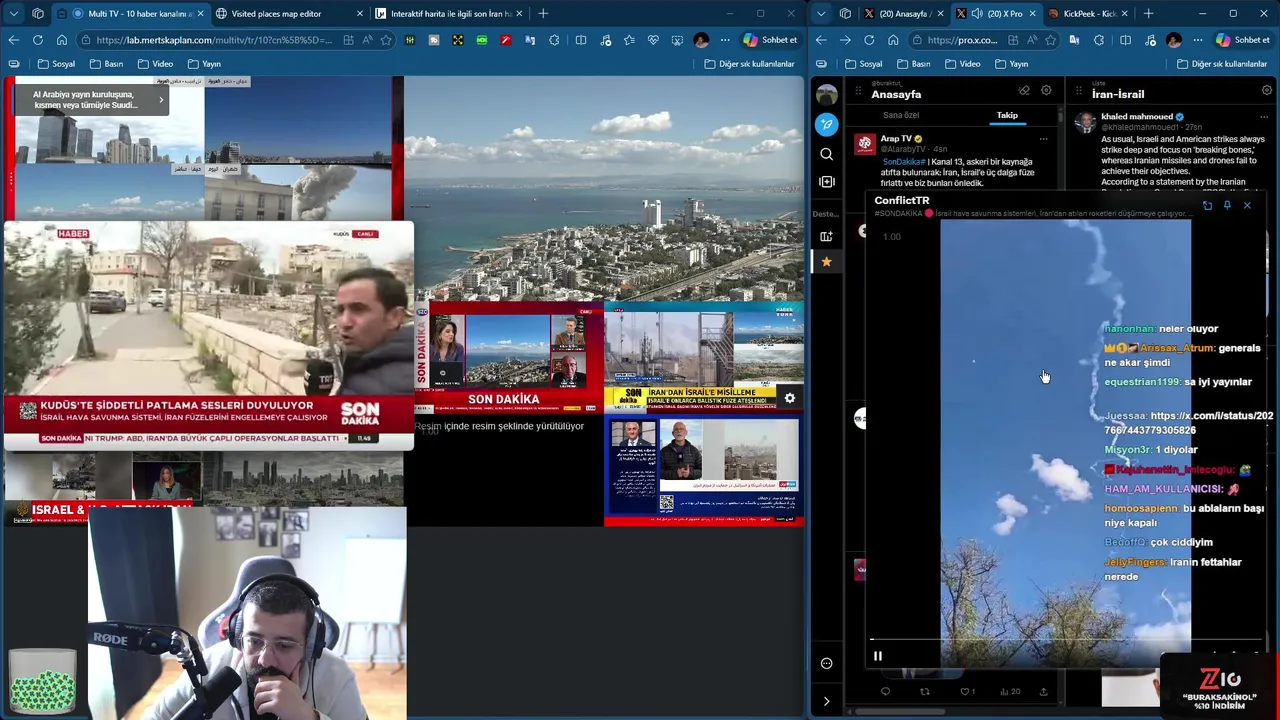Open a new tab in the right browser
1280x720 pixels.
(1148, 14)
